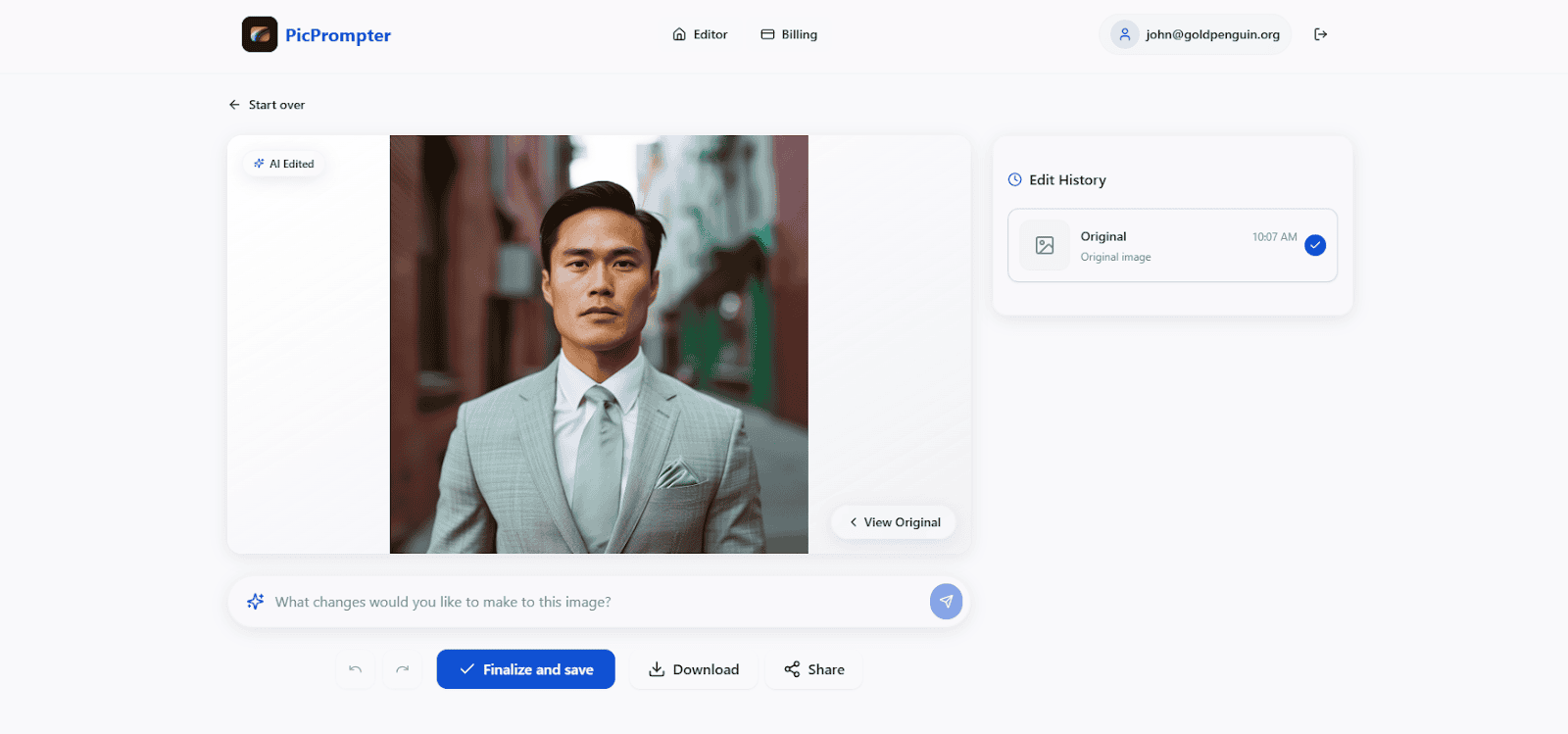Click the Edit History heading
Image resolution: width=1568 pixels, height=734 pixels.
click(x=1067, y=180)
